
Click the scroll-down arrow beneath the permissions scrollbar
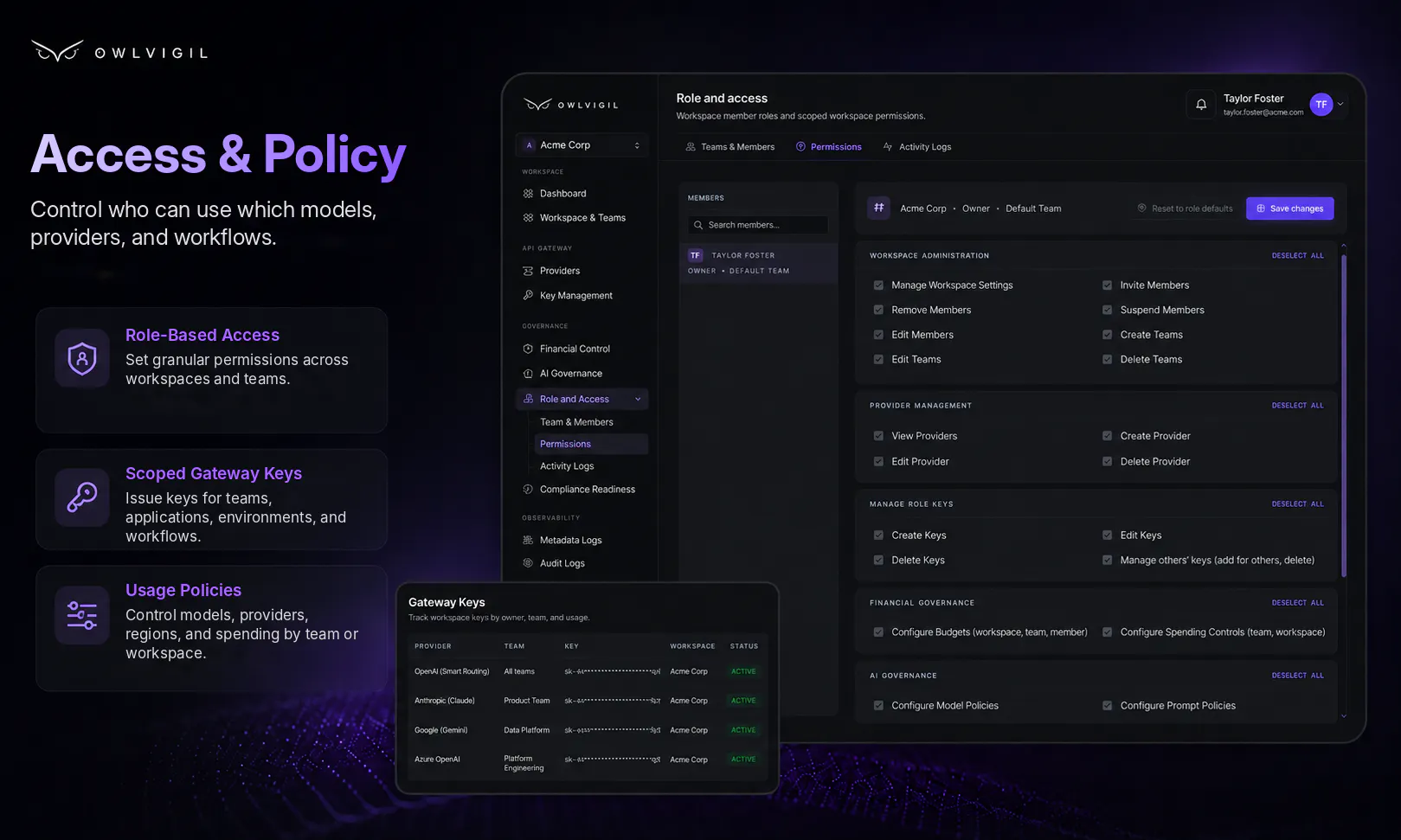1344,716
